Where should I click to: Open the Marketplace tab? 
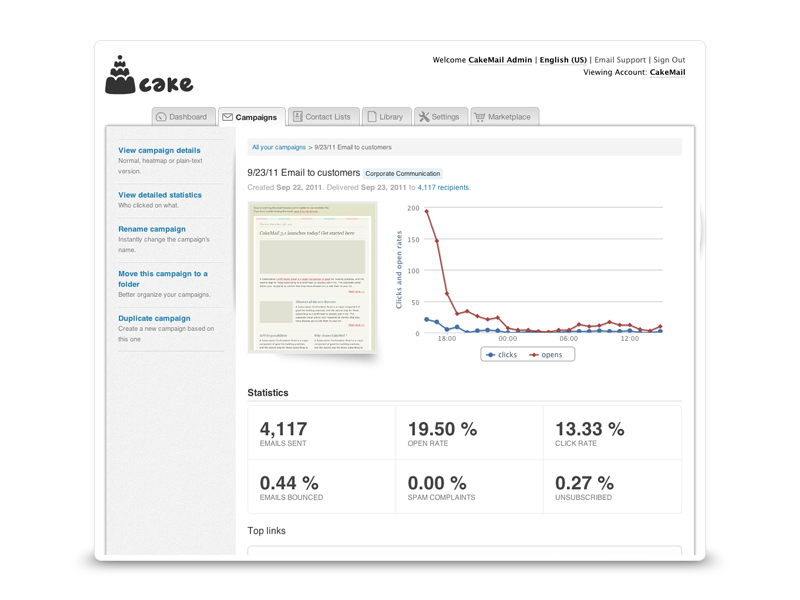[505, 117]
